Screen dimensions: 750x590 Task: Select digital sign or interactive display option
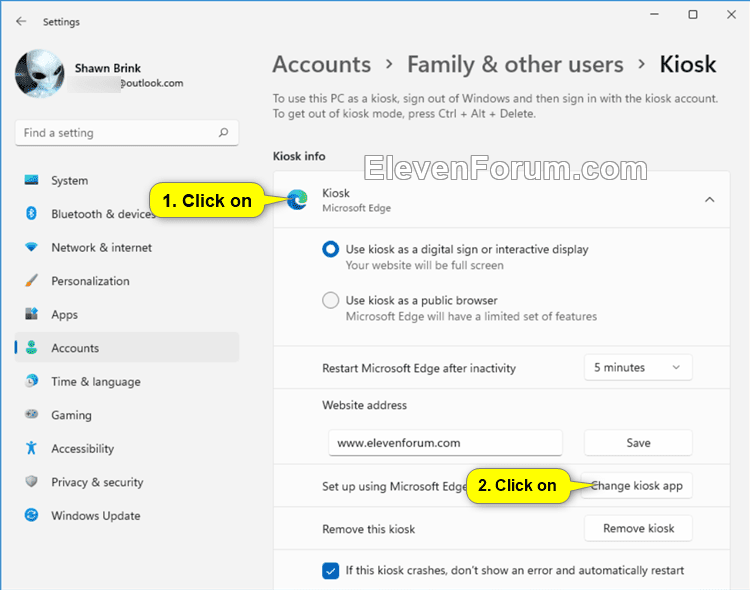coord(331,249)
